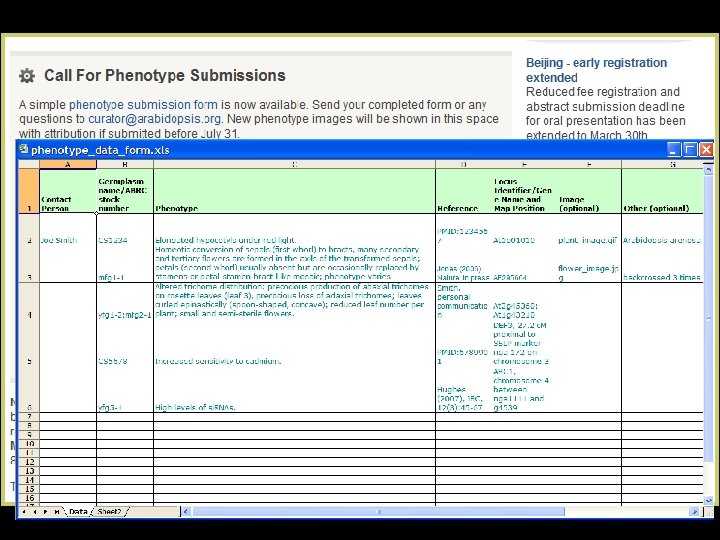Select row 16 header

(x=29, y=498)
